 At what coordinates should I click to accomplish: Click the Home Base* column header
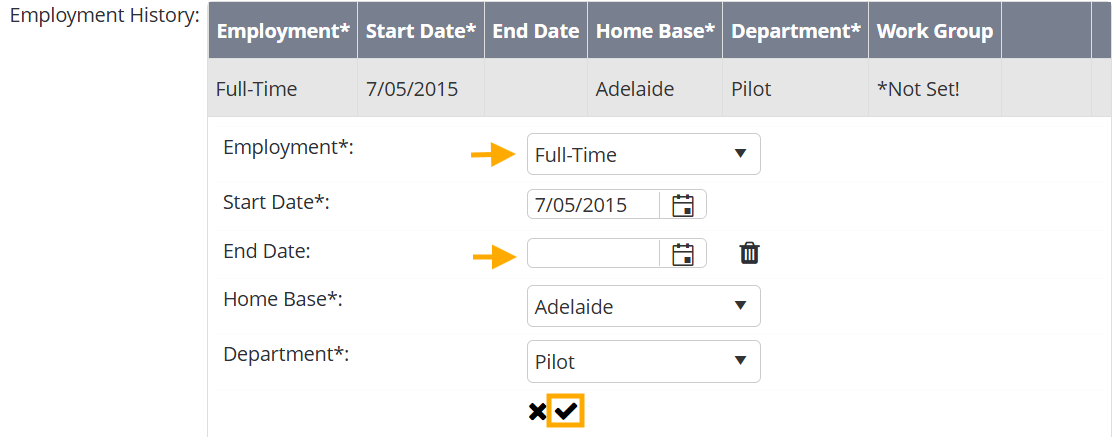click(x=655, y=31)
